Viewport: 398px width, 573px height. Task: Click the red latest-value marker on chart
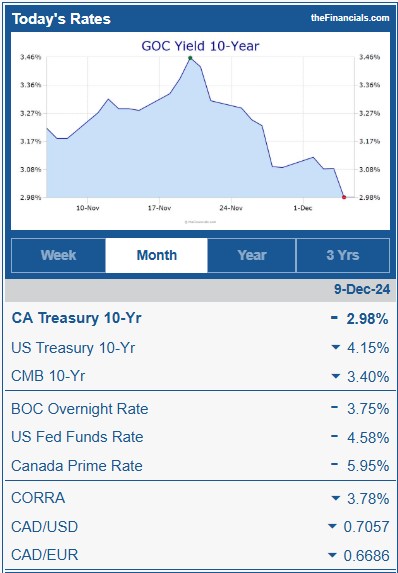click(344, 197)
